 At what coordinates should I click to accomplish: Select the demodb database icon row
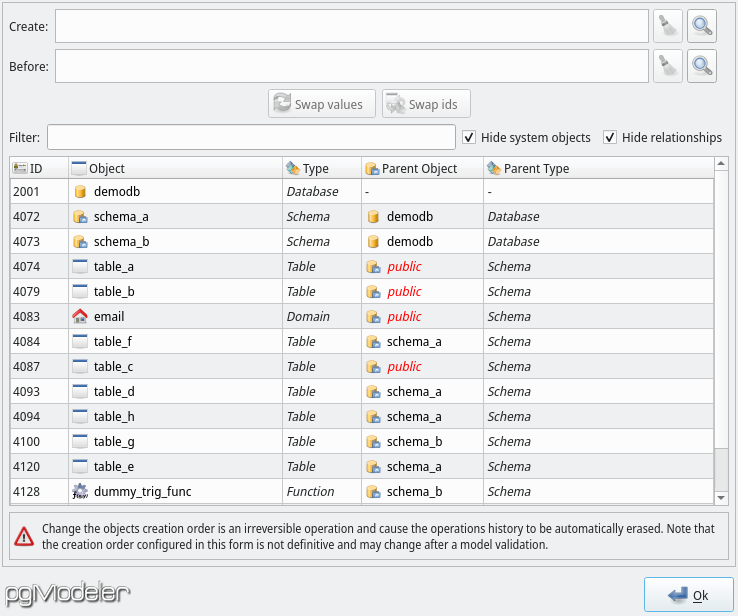(361, 192)
